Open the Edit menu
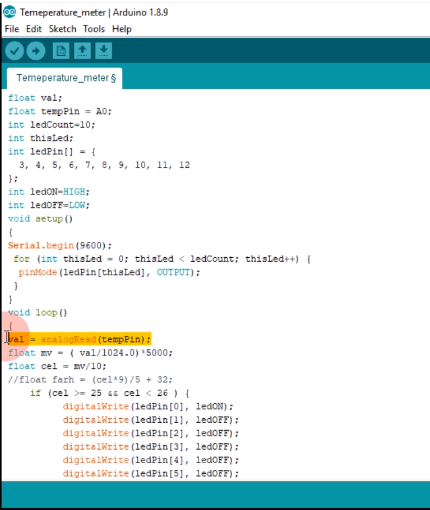Viewport: 430px width, 510px height. [x=34, y=29]
